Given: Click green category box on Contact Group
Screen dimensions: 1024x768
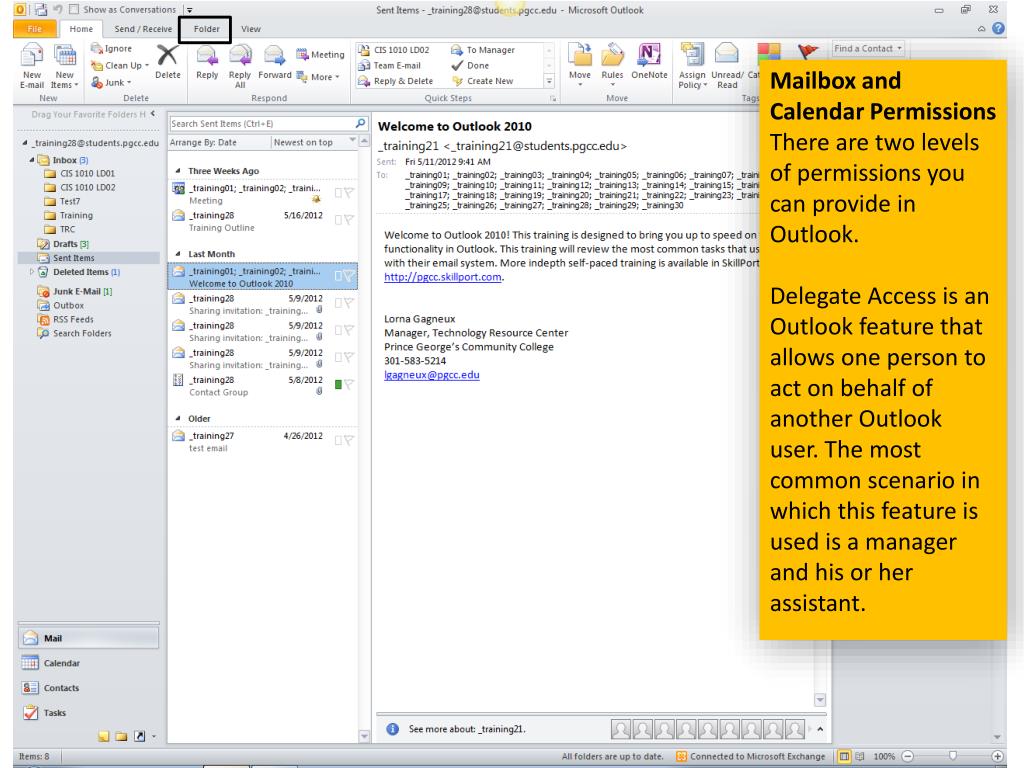Looking at the screenshot, I should (338, 385).
